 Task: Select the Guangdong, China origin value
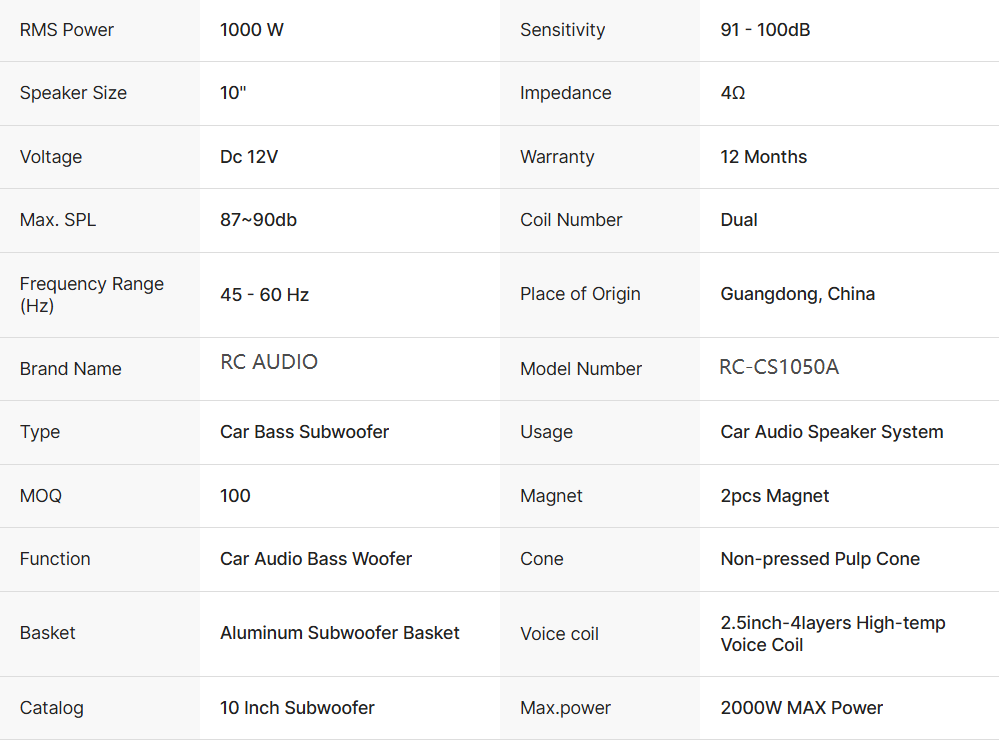click(797, 294)
